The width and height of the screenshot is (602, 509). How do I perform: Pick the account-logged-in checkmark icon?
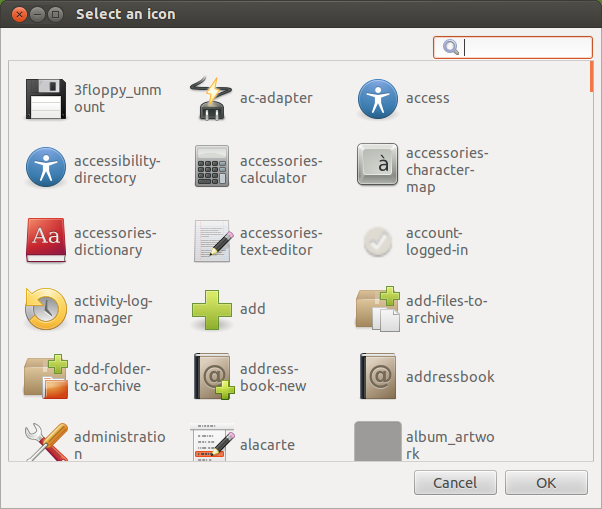[x=378, y=242]
